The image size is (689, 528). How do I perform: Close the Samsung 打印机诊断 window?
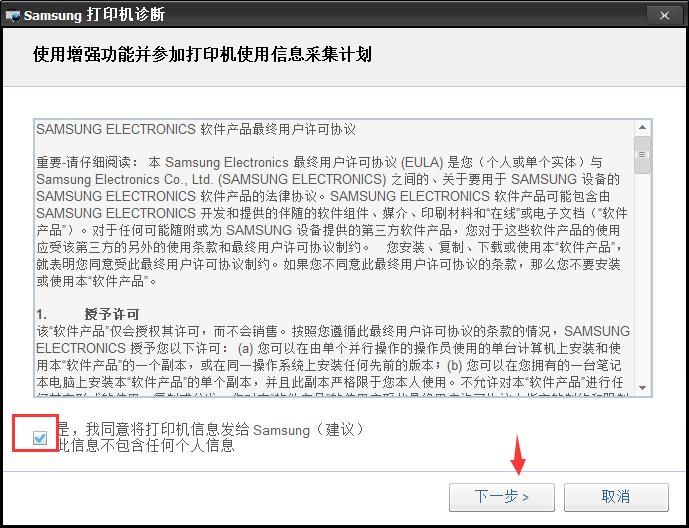[x=664, y=15]
